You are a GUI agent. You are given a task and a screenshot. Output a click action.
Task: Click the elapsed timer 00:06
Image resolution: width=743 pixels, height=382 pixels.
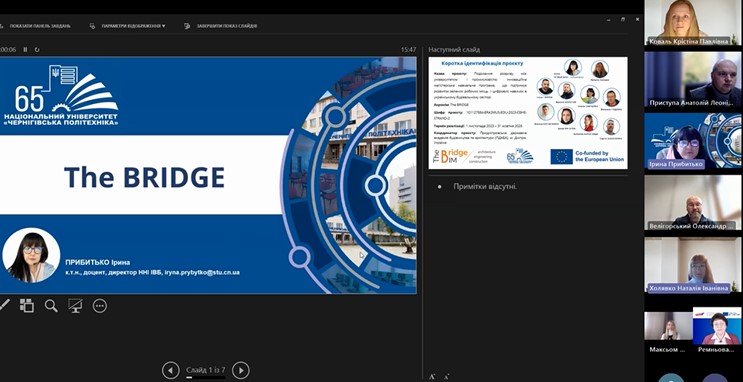[8, 49]
